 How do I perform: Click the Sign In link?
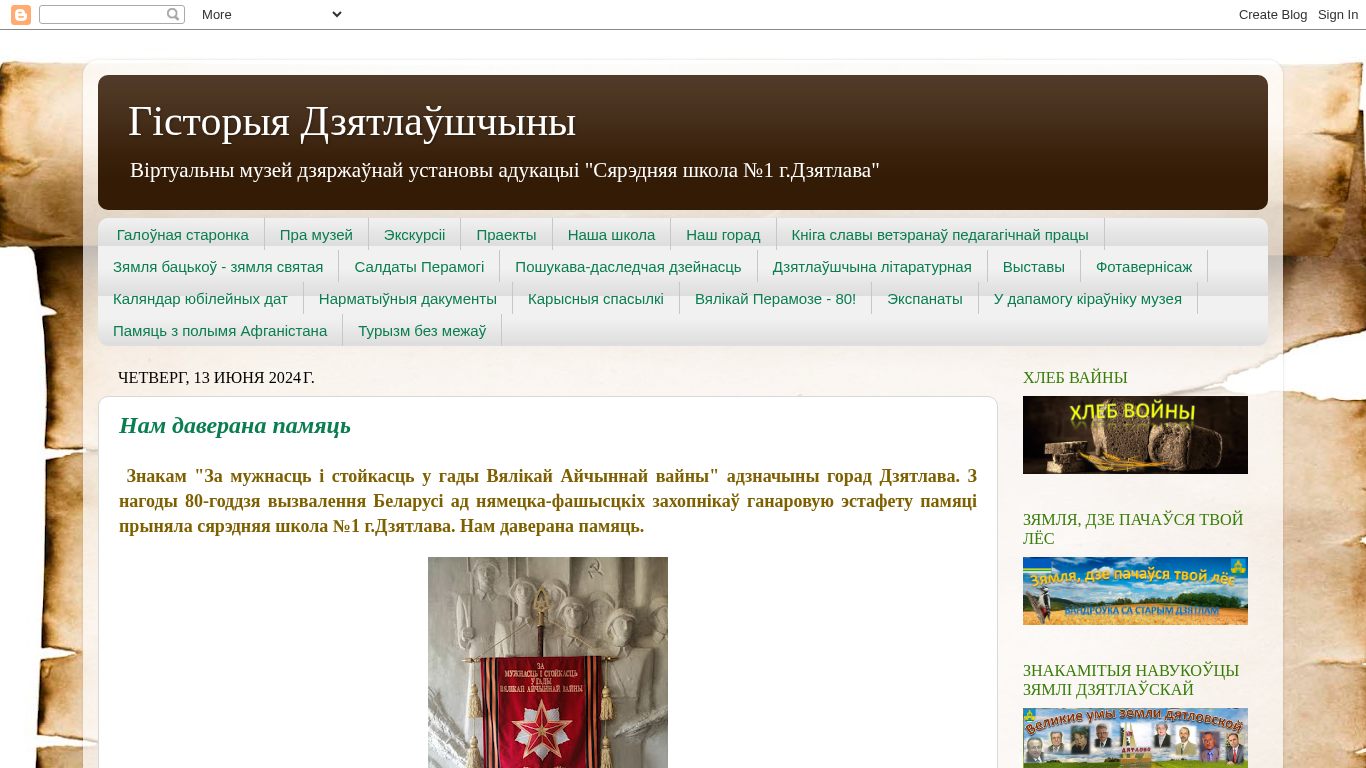(x=1338, y=15)
